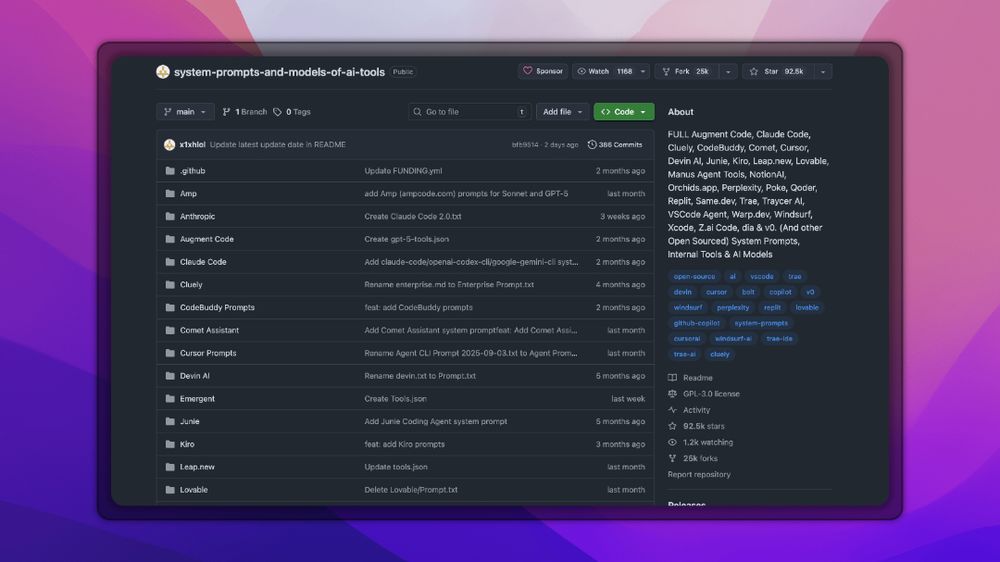Select the perplexity topic tag
This screenshot has height=562, width=1000.
[733, 307]
